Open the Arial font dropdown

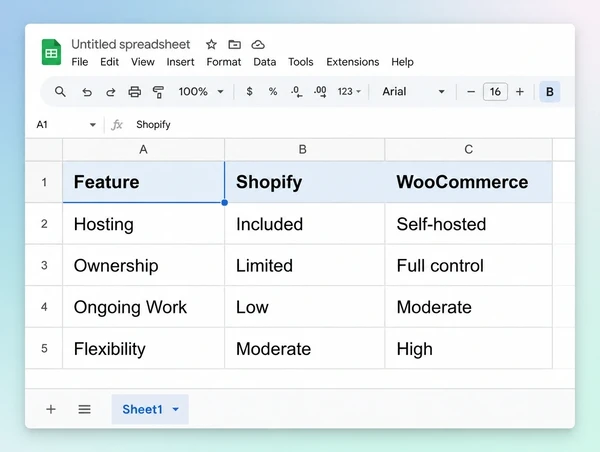413,92
